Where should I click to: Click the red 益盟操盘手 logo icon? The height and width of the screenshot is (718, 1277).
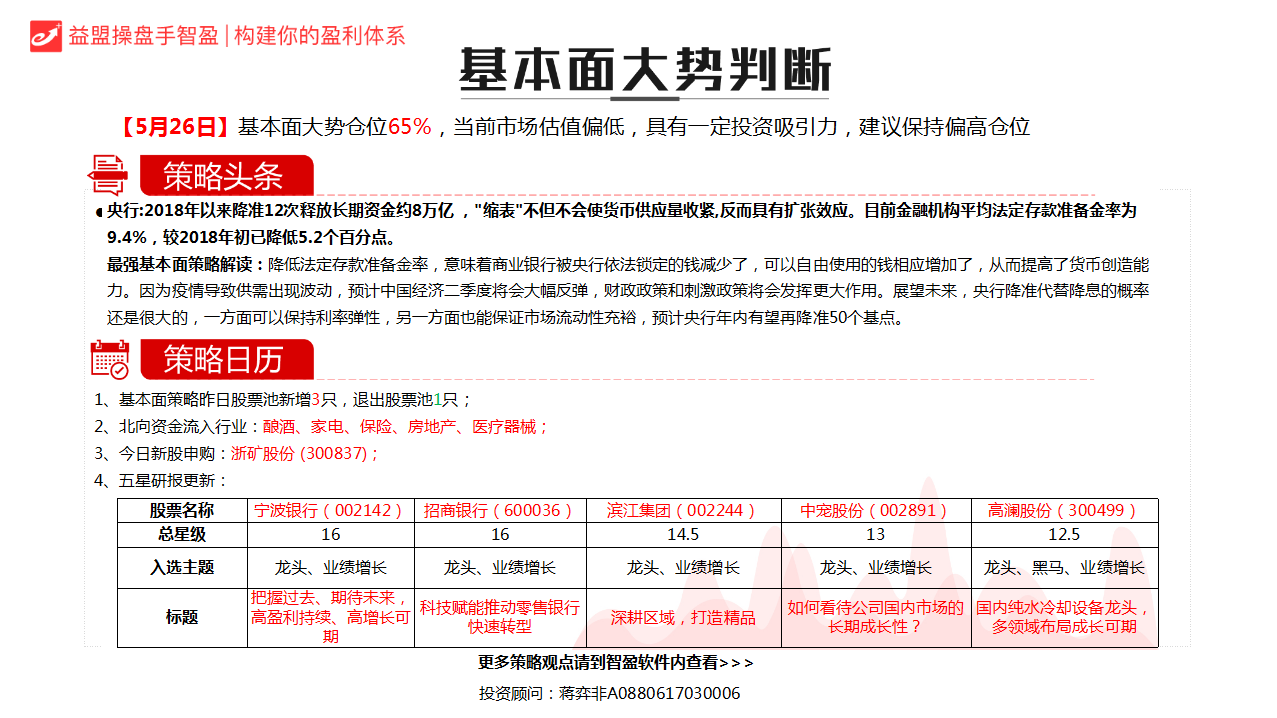click(x=46, y=35)
